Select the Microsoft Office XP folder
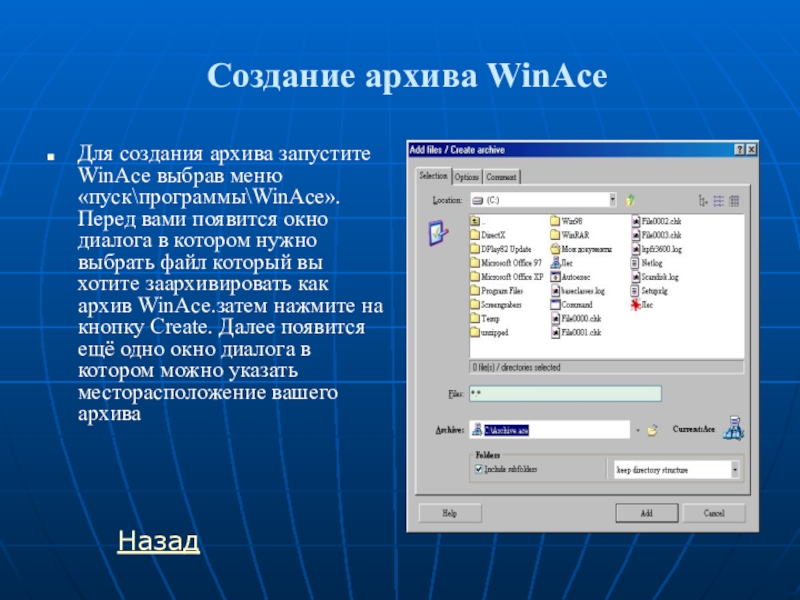This screenshot has height=600, width=800. [x=507, y=277]
